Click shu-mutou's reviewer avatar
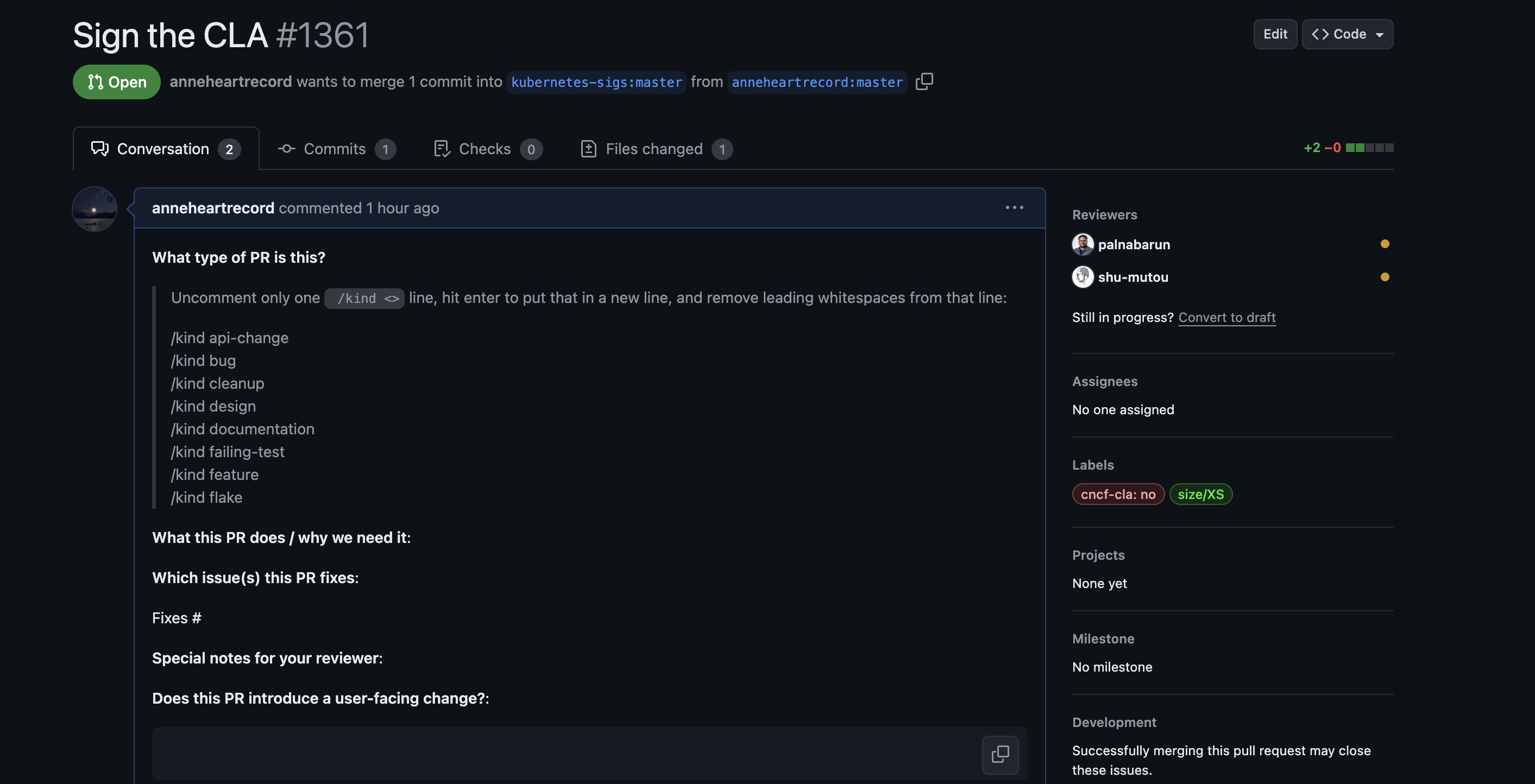The height and width of the screenshot is (784, 1535). tap(1082, 277)
